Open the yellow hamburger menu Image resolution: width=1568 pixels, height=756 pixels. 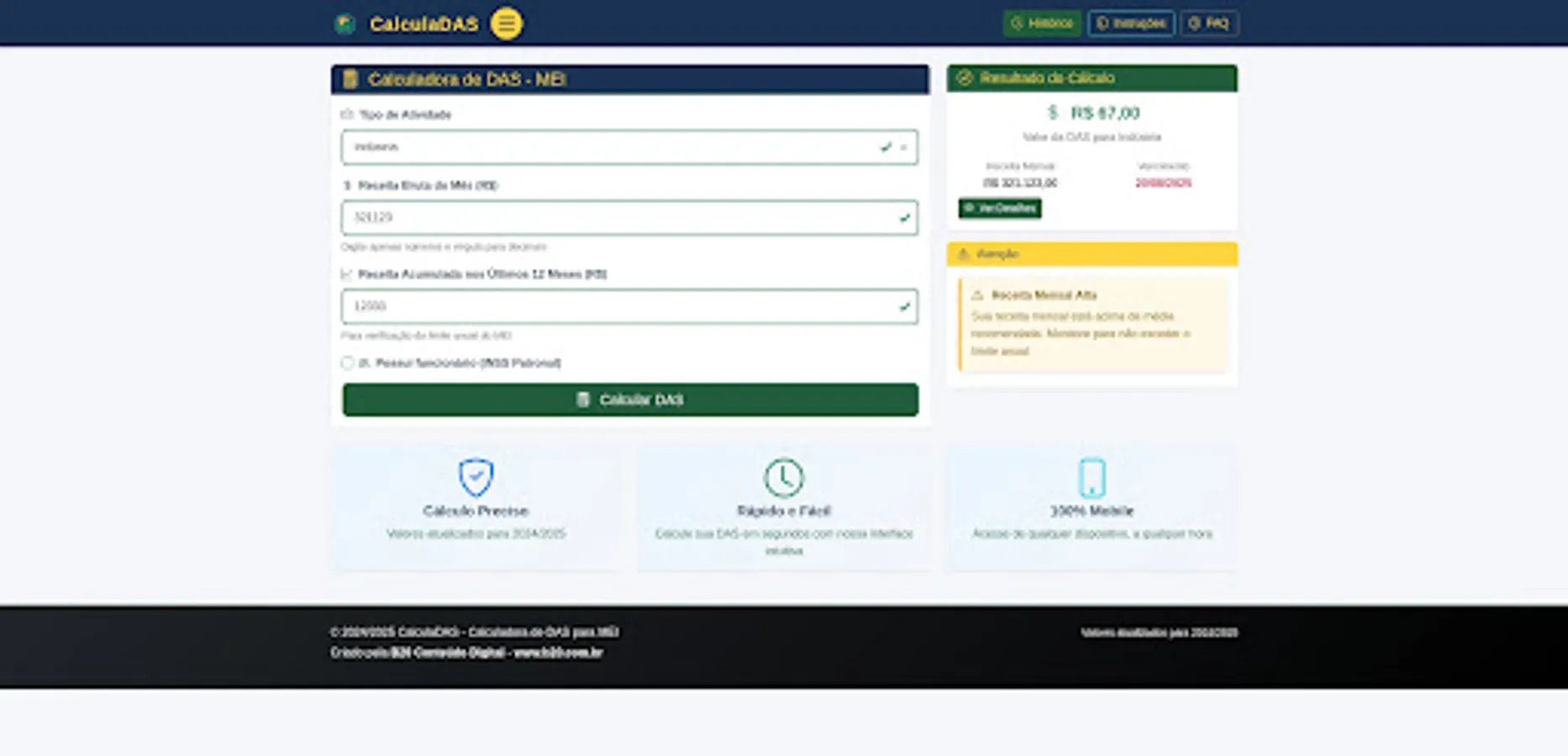pos(505,23)
